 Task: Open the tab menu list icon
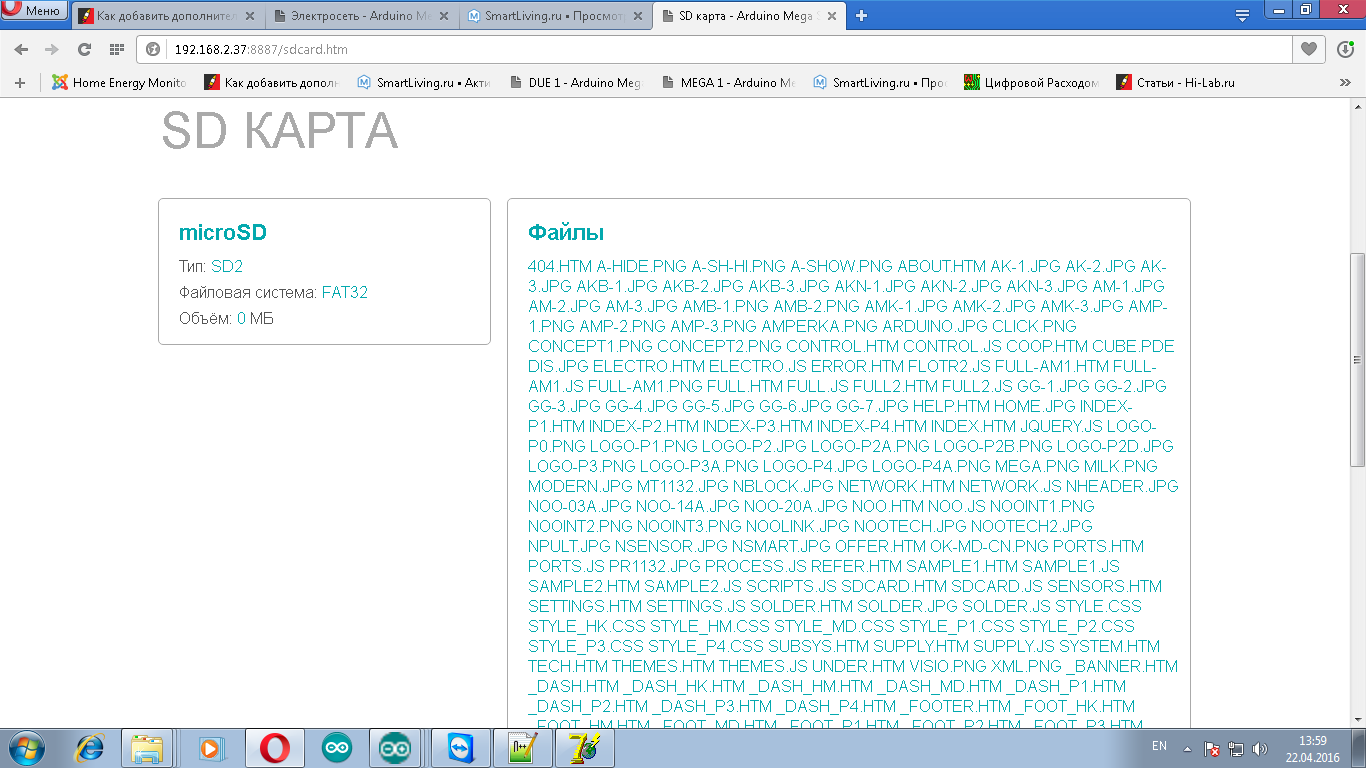click(x=1242, y=16)
